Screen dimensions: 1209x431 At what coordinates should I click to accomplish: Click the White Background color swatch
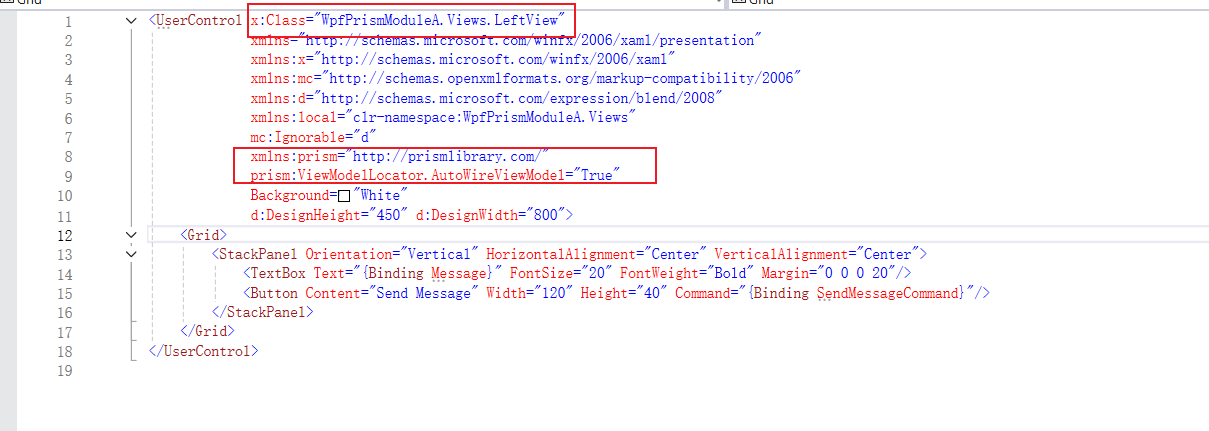click(344, 196)
